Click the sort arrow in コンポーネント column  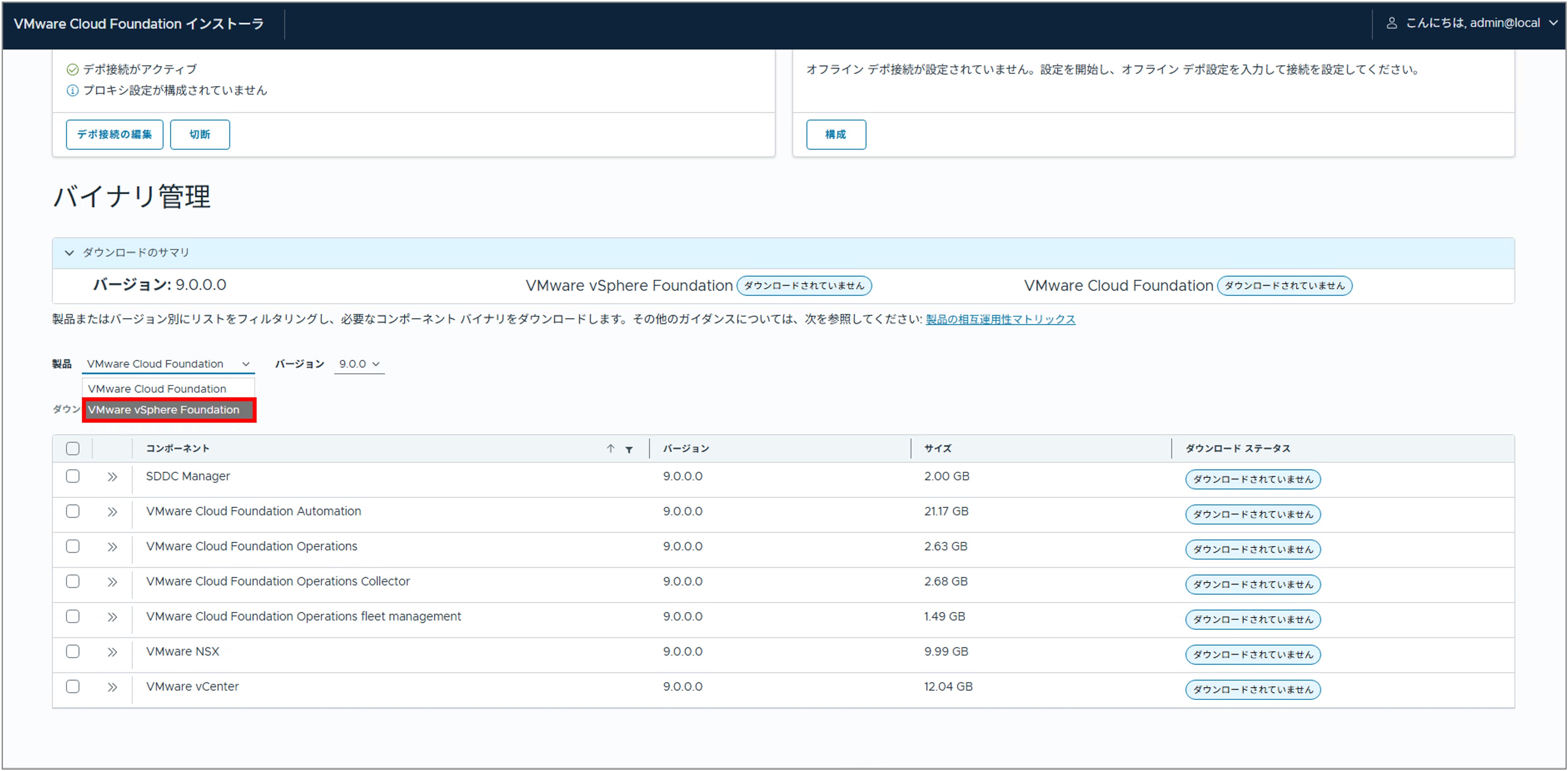610,448
